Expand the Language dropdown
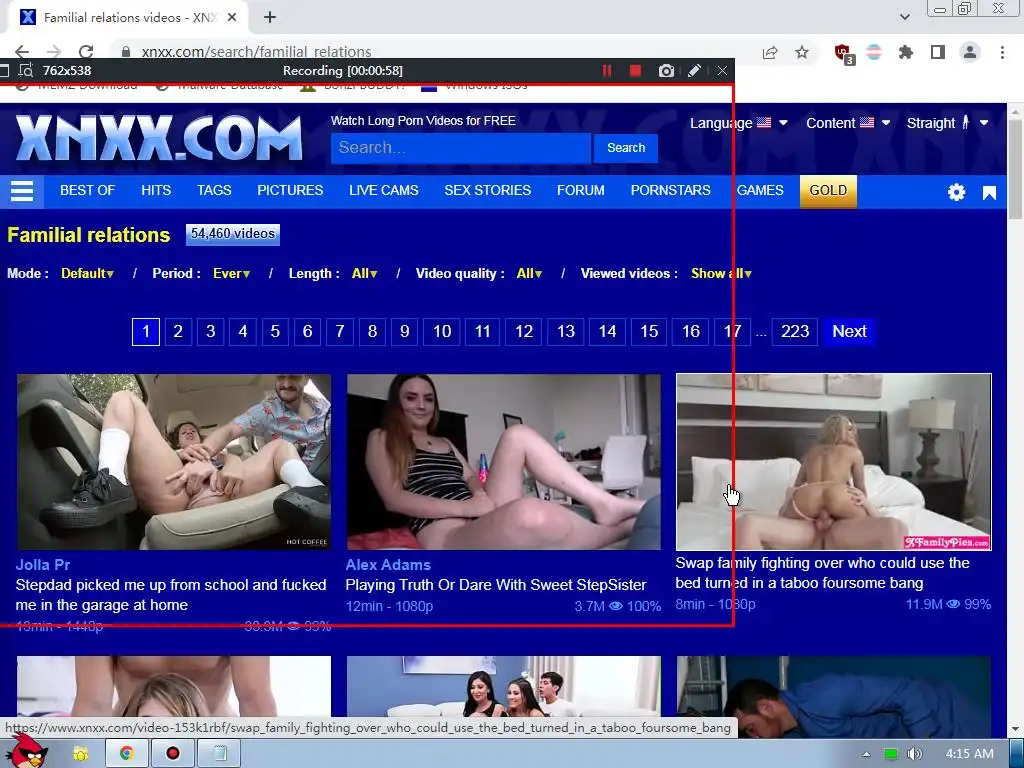The width and height of the screenshot is (1024, 768). tap(739, 123)
